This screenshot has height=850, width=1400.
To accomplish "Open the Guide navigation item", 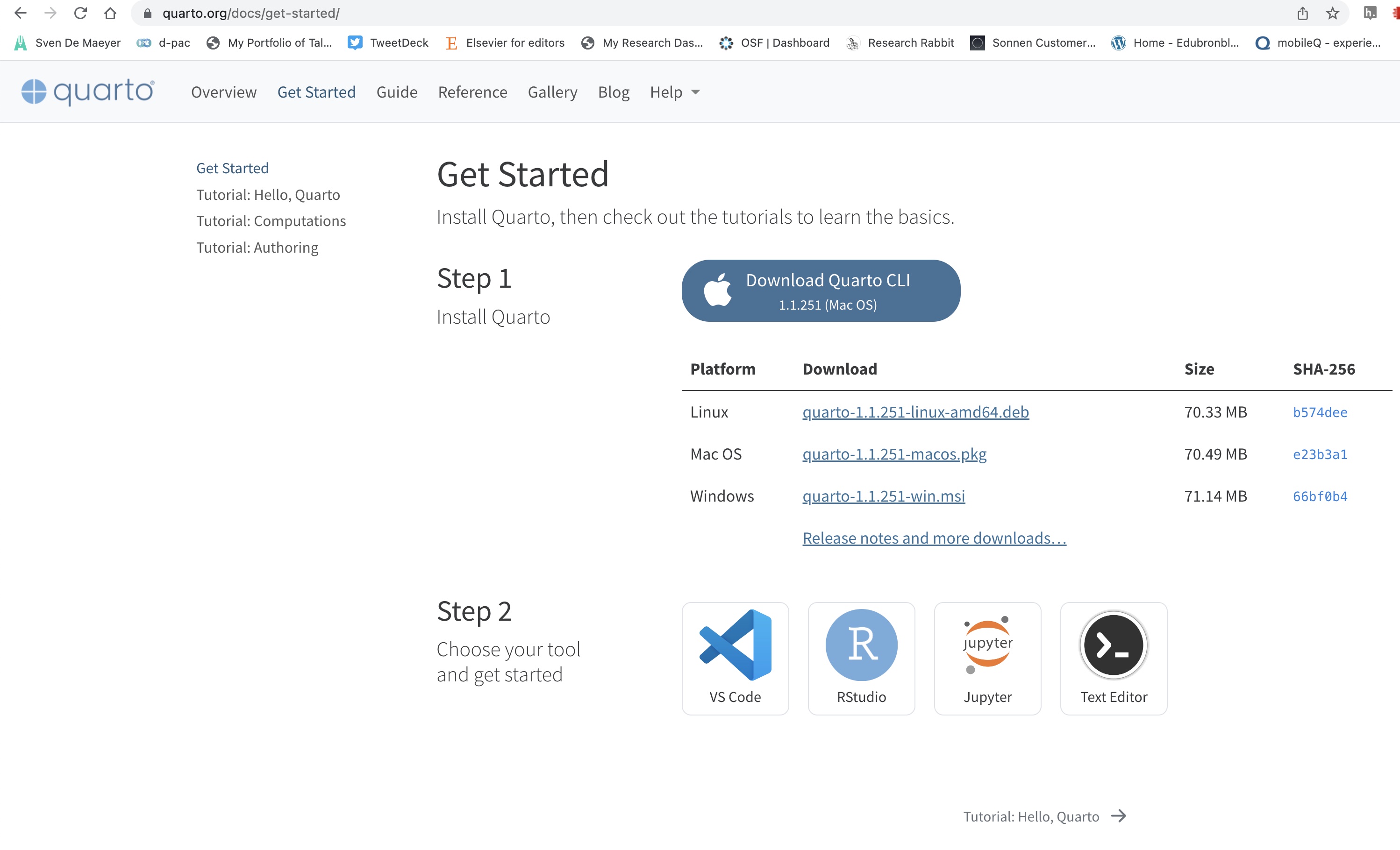I will click(x=397, y=92).
